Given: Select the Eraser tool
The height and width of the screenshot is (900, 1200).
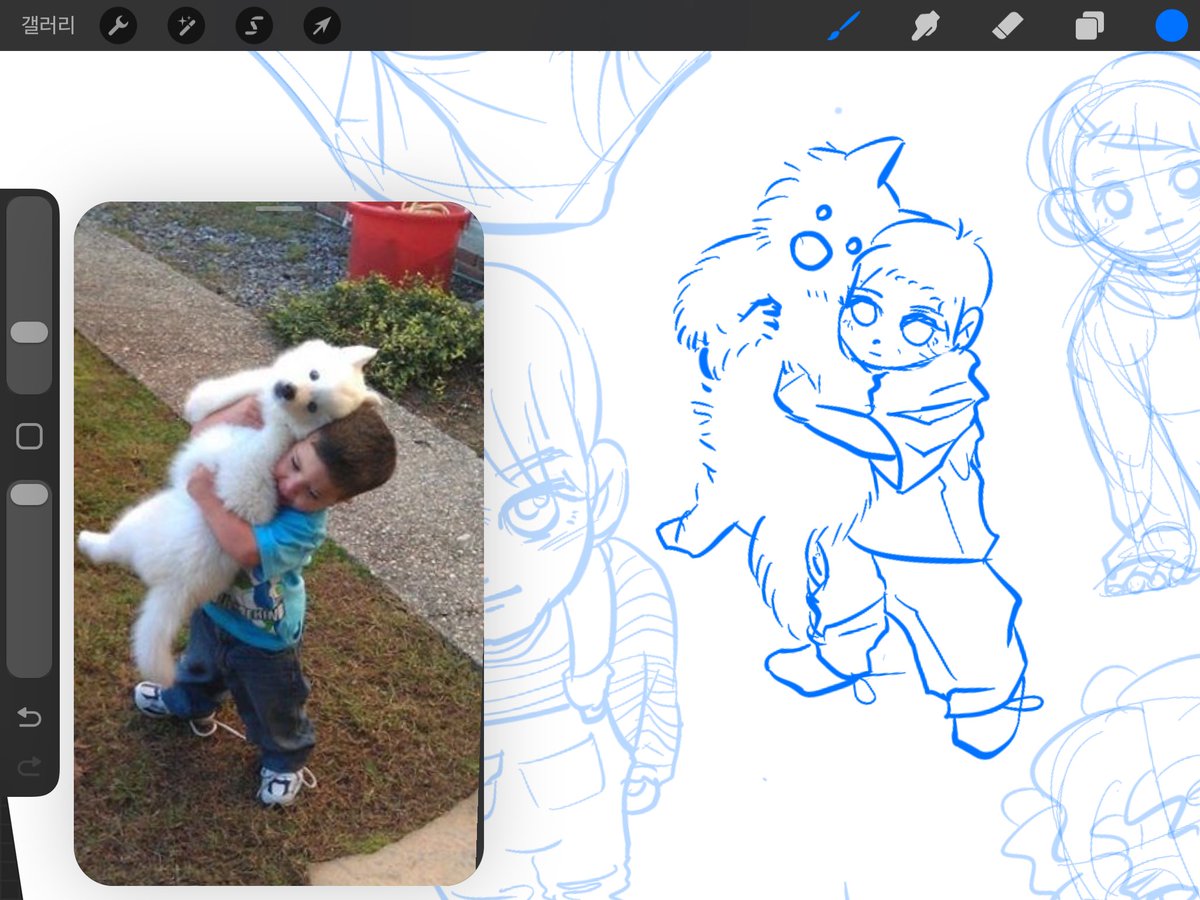Looking at the screenshot, I should 1008,26.
